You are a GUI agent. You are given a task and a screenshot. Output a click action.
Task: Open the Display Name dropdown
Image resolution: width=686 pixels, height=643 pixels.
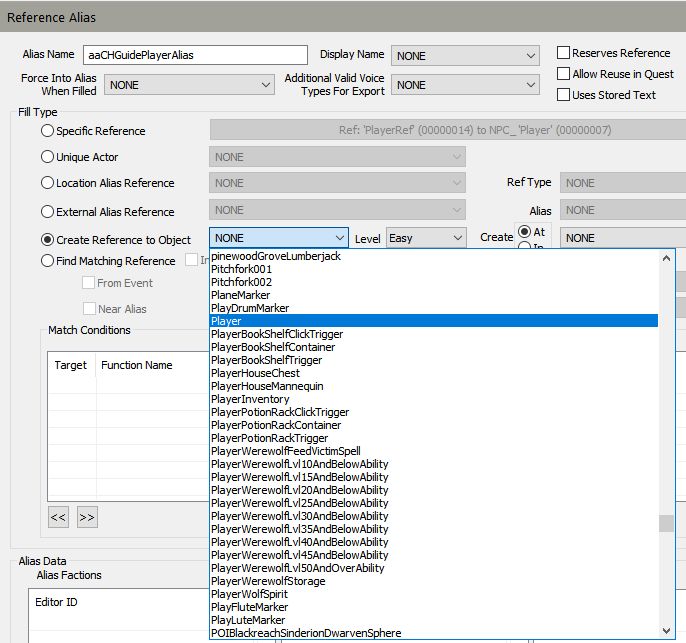[468, 56]
